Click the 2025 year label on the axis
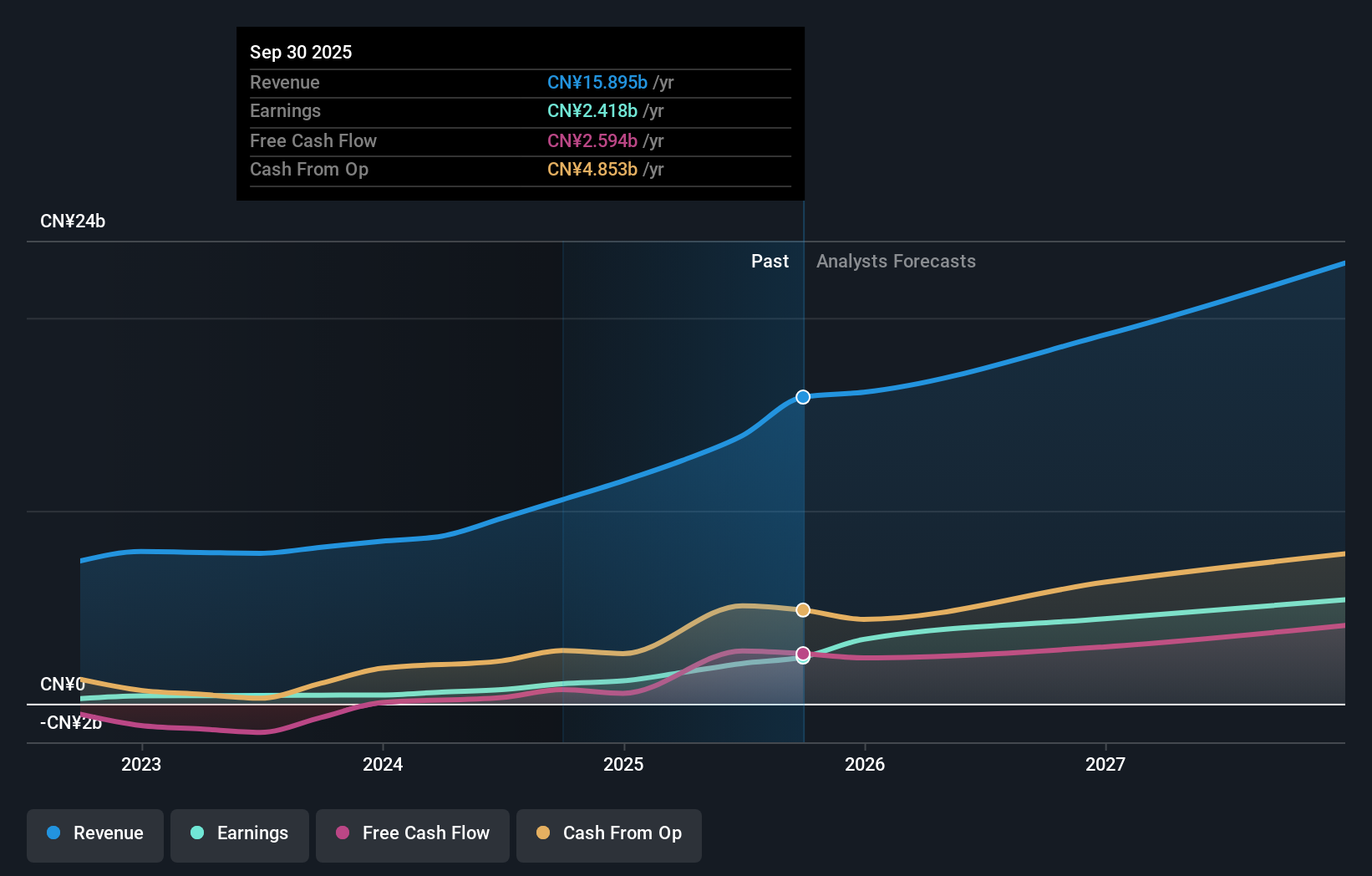Viewport: 1372px width, 876px height. [x=623, y=763]
